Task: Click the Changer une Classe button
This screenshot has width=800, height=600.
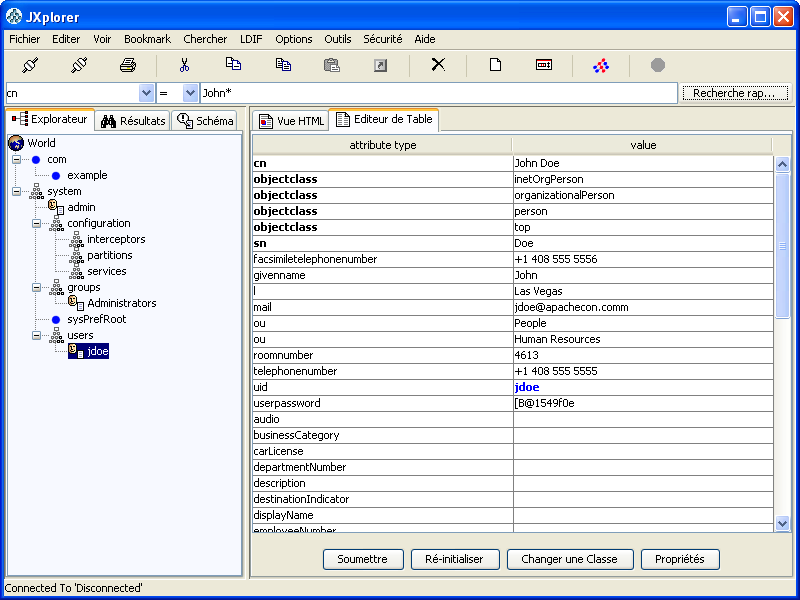Action: 570,559
